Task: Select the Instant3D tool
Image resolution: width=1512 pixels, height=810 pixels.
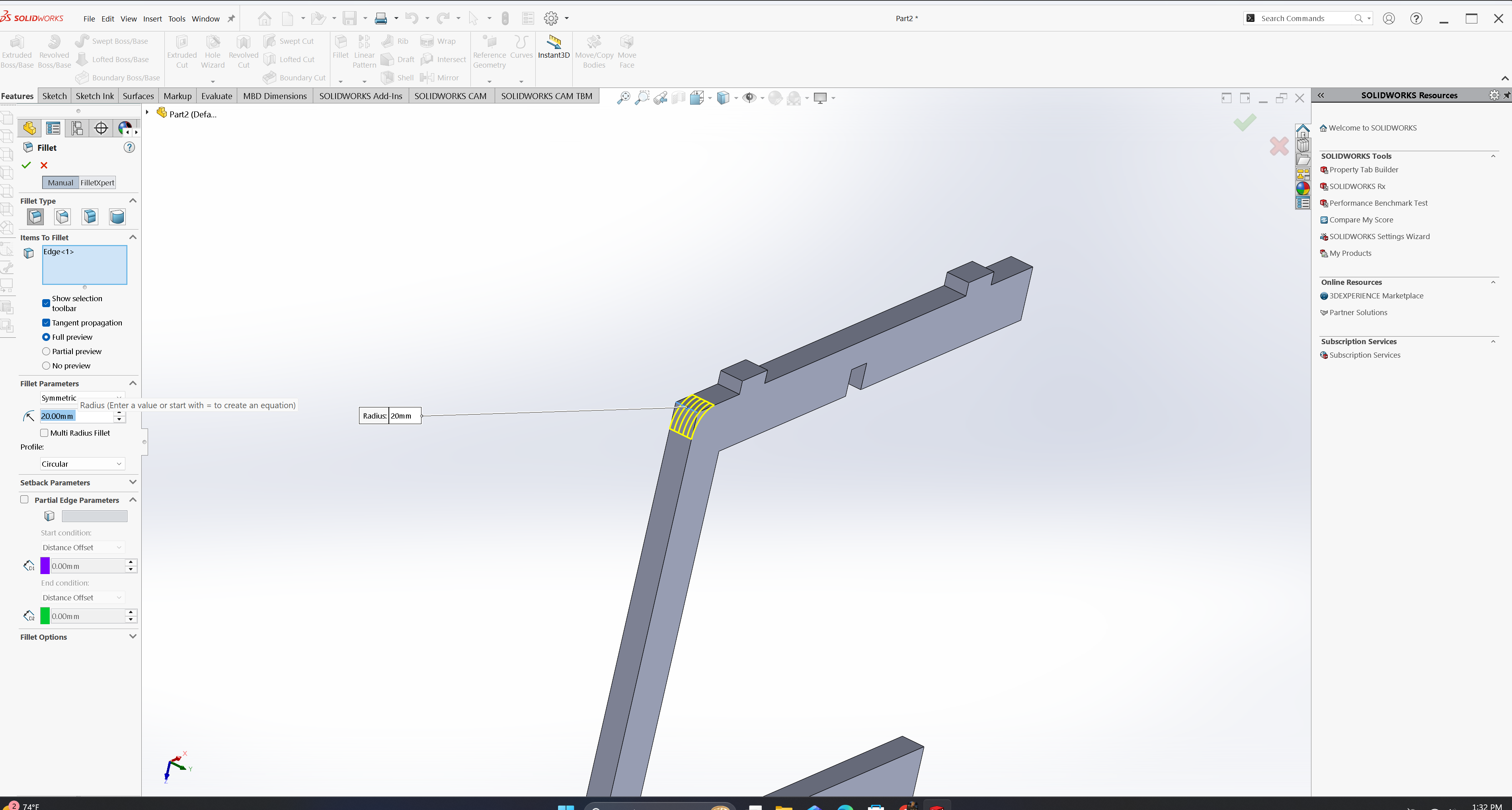Action: (x=554, y=47)
